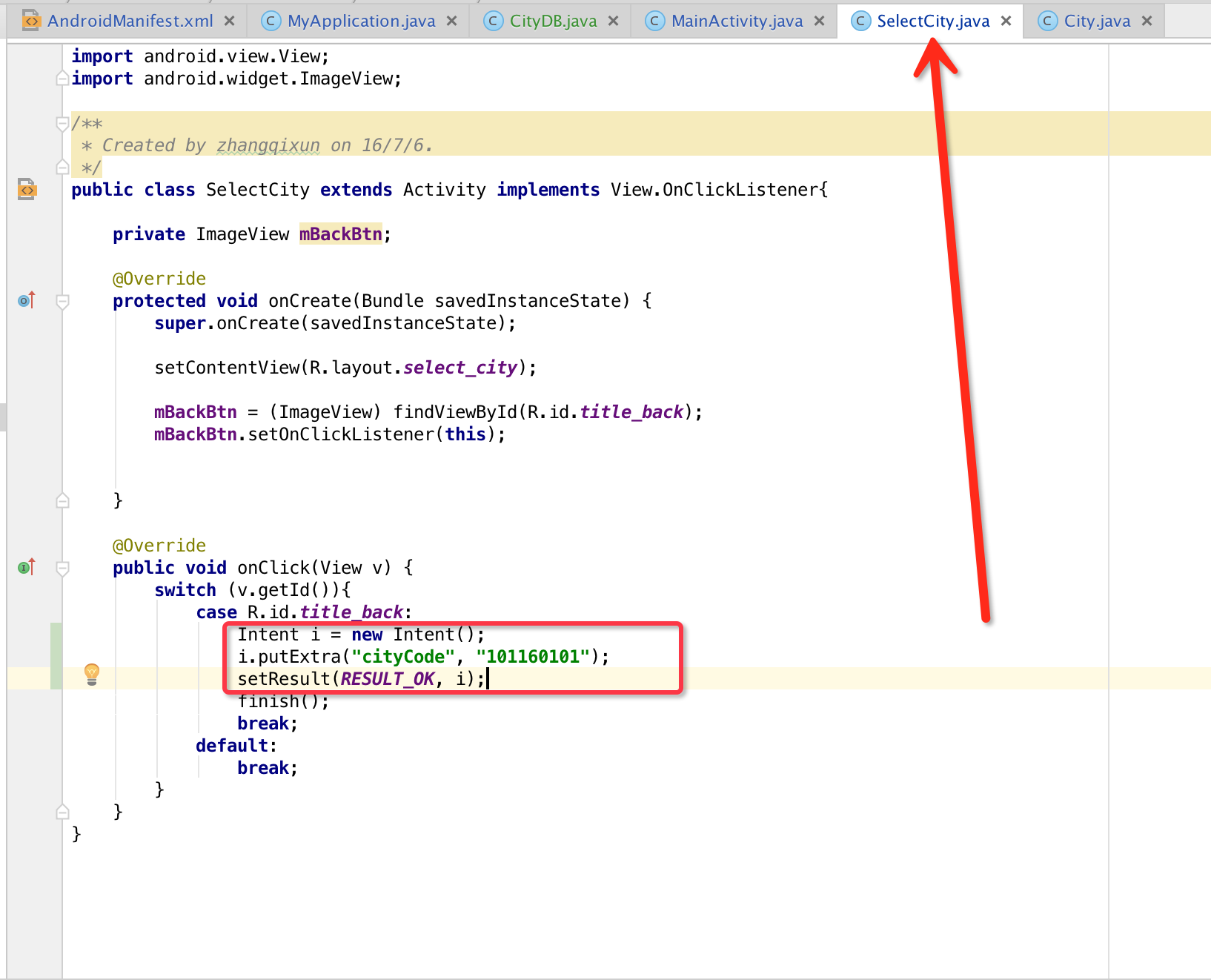Click the onCreate override gutter icon

click(26, 300)
